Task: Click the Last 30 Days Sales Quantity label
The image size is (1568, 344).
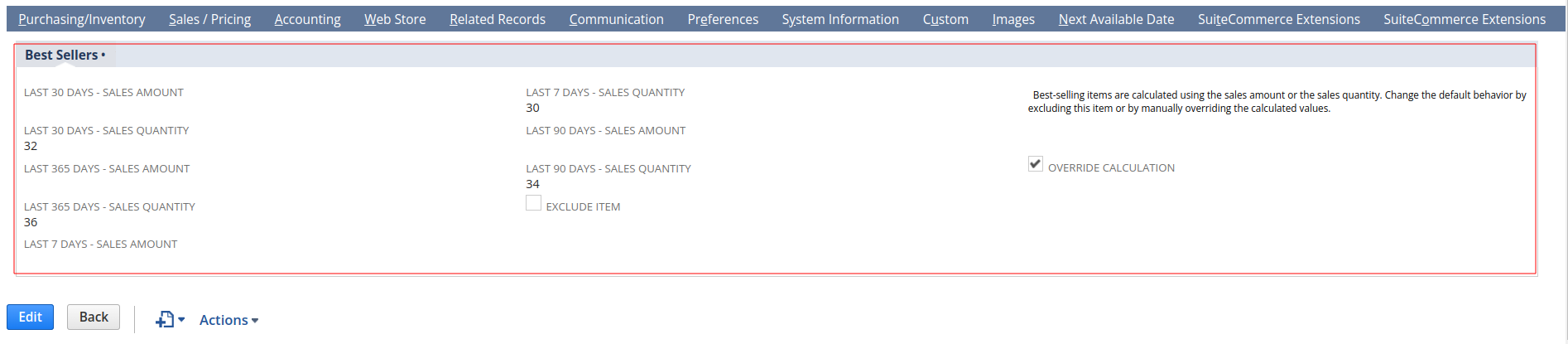Action: coord(106,130)
